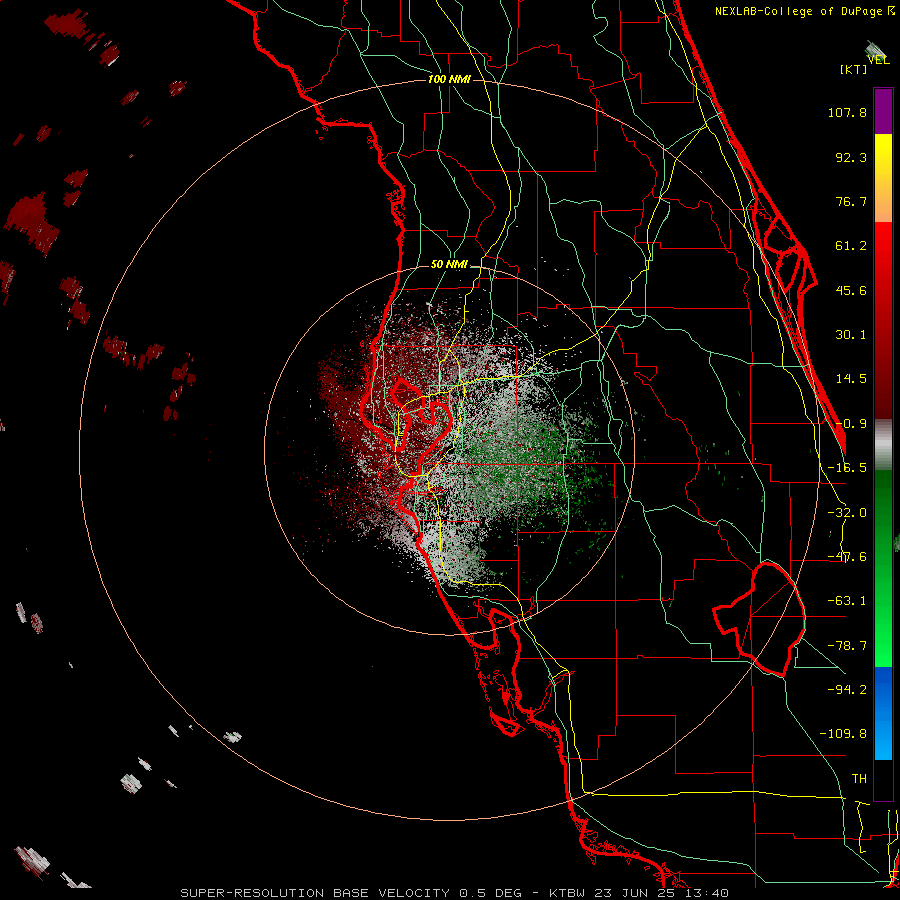The height and width of the screenshot is (900, 900).
Task: Click the NEXLAB-College of DuPage title text
Action: pos(800,11)
